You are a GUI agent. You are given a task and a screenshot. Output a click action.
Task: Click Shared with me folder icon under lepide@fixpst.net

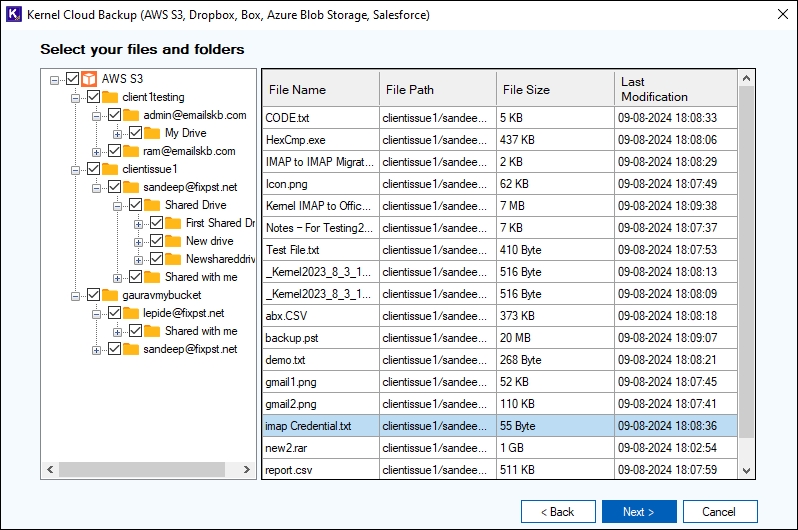(152, 331)
